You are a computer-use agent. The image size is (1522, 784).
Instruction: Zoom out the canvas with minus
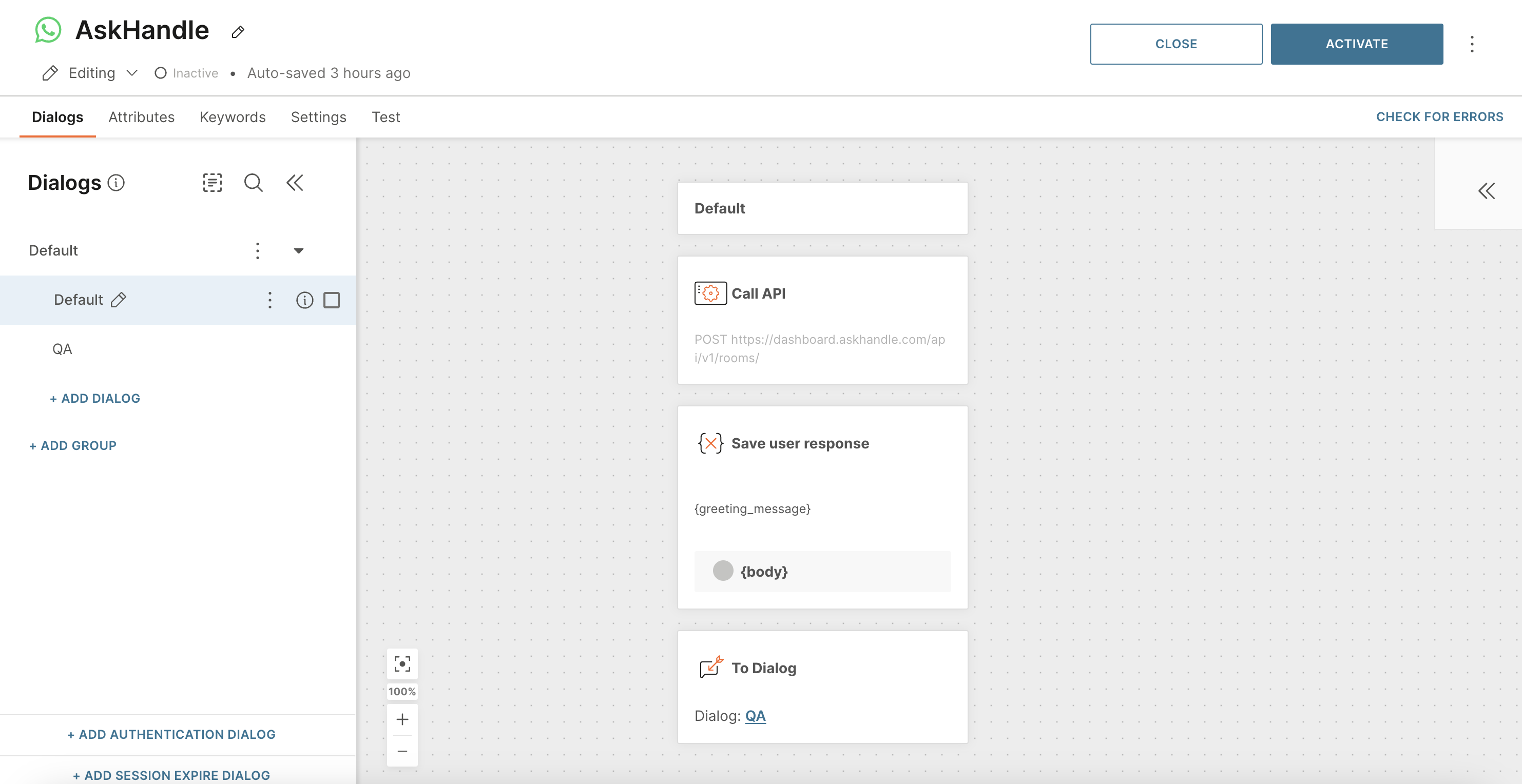click(402, 751)
